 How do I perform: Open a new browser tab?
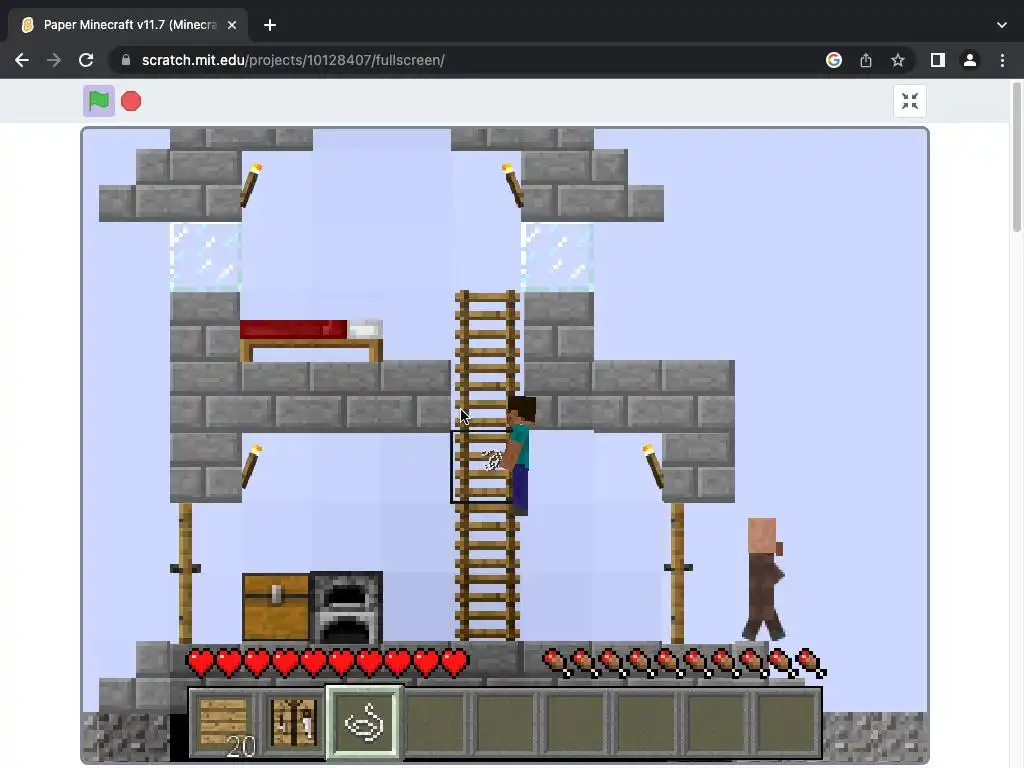[x=270, y=25]
